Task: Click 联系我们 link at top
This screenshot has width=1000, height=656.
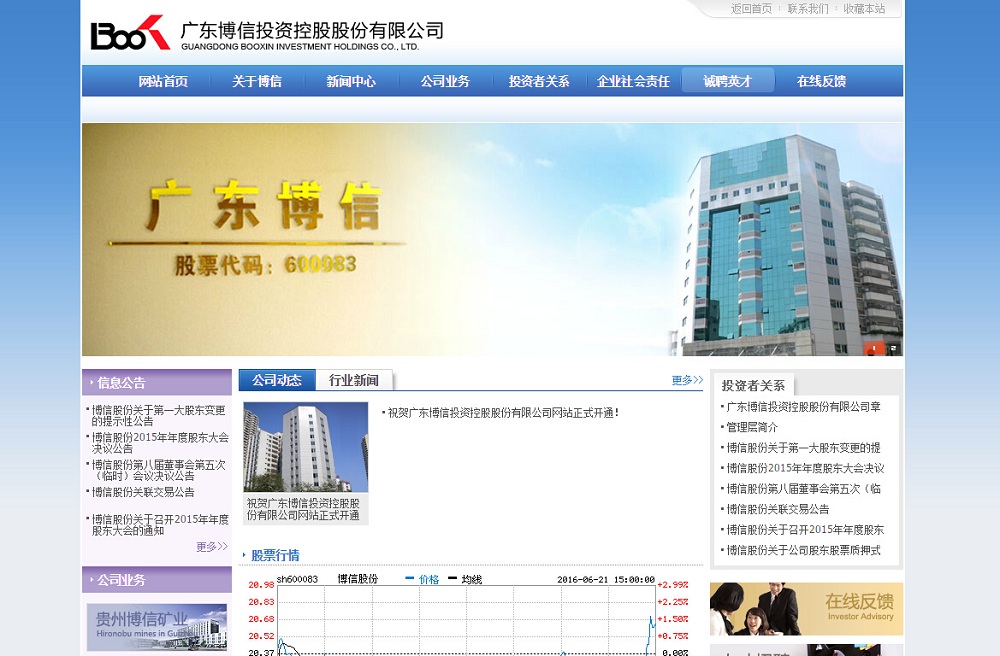Action: (x=808, y=9)
